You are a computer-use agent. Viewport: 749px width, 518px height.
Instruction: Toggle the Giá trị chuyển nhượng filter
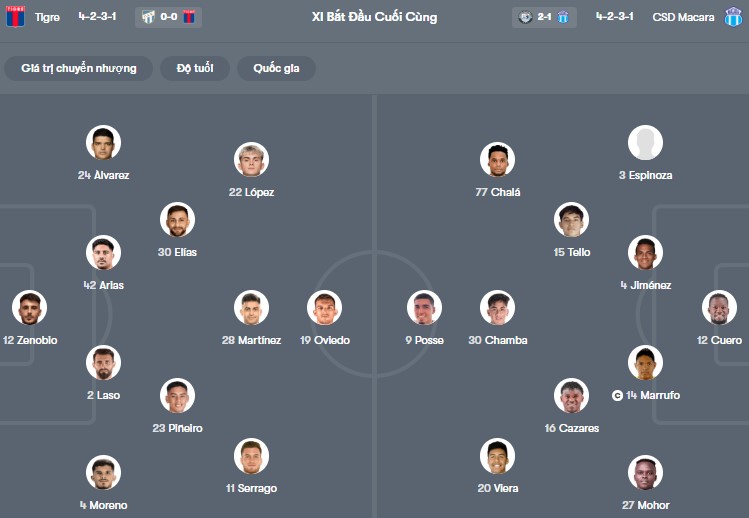78,68
